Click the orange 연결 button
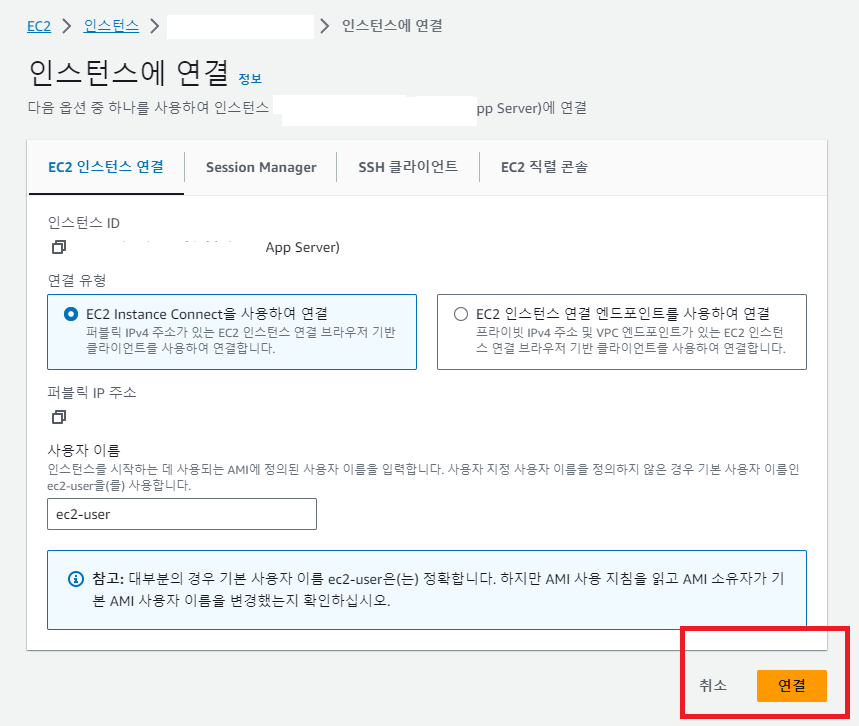The height and width of the screenshot is (726, 859). [792, 685]
